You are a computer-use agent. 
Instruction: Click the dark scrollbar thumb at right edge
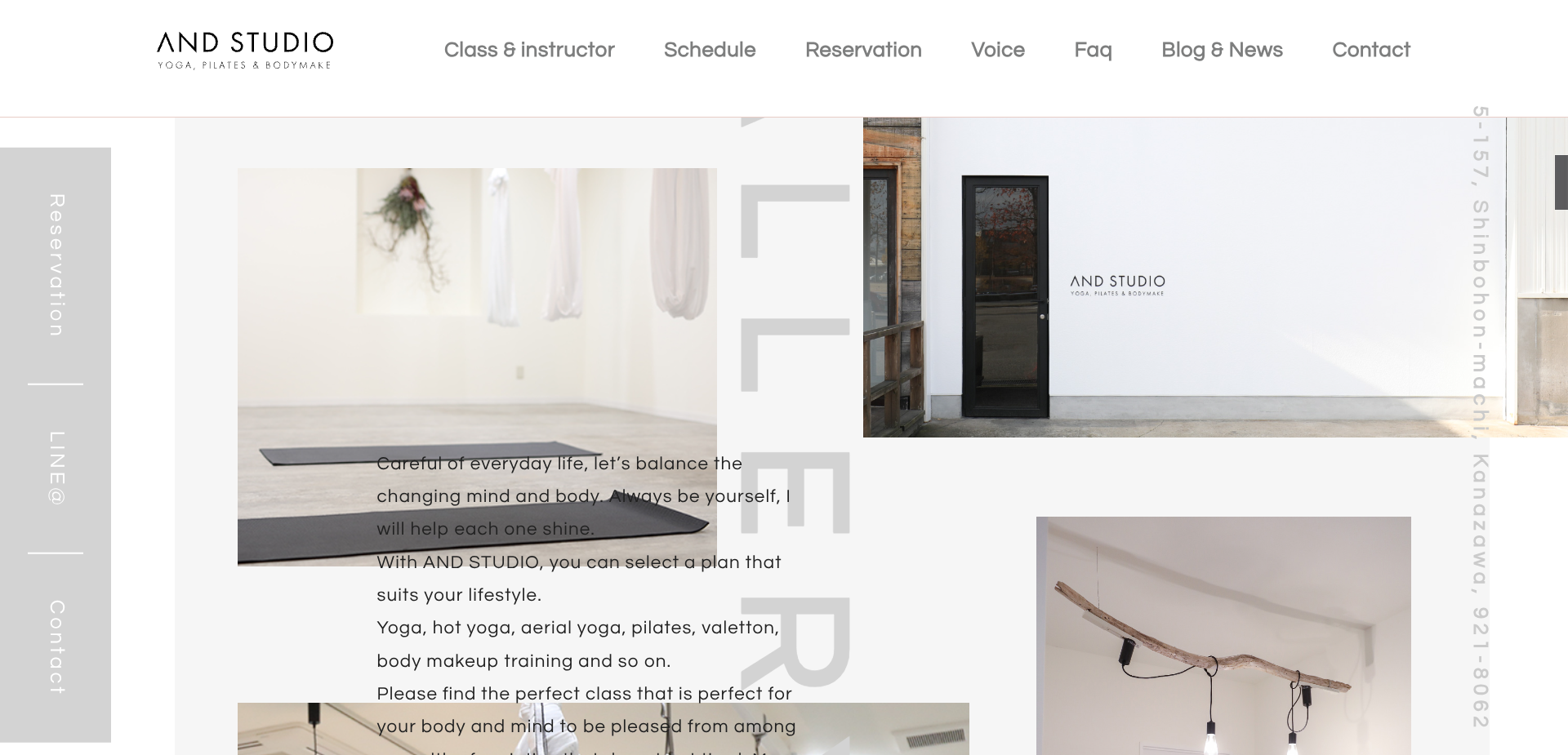[1561, 182]
